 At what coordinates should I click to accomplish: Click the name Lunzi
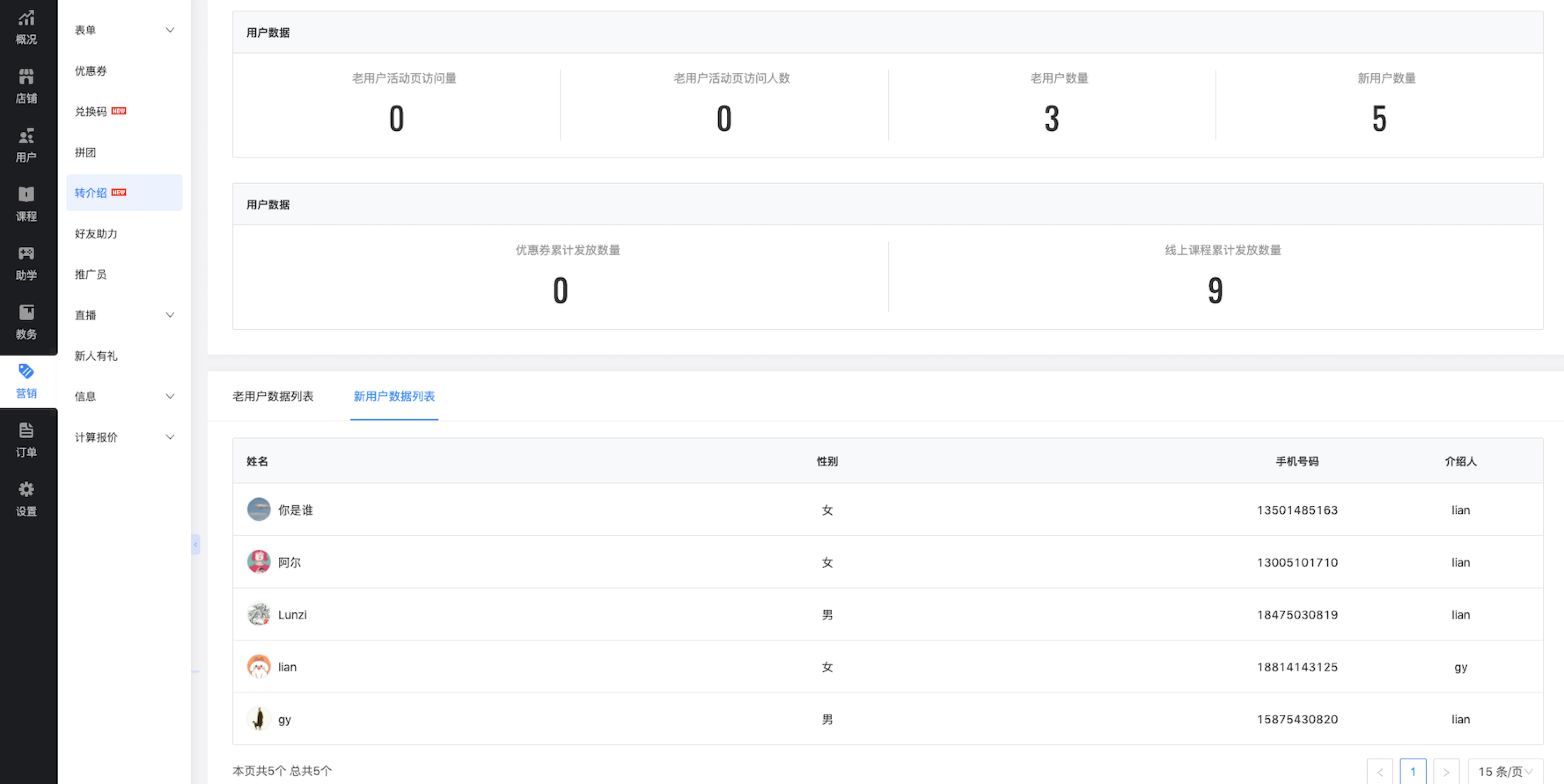point(292,614)
